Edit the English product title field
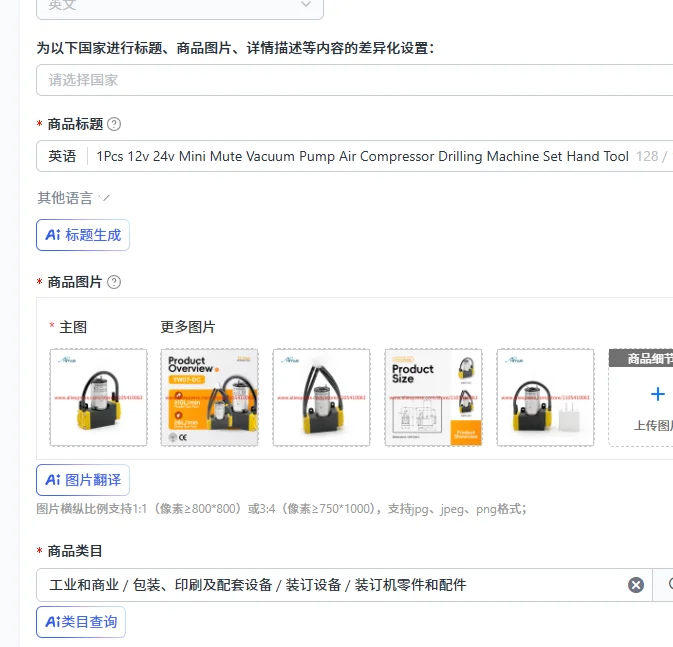This screenshot has height=647, width=673. (363, 156)
